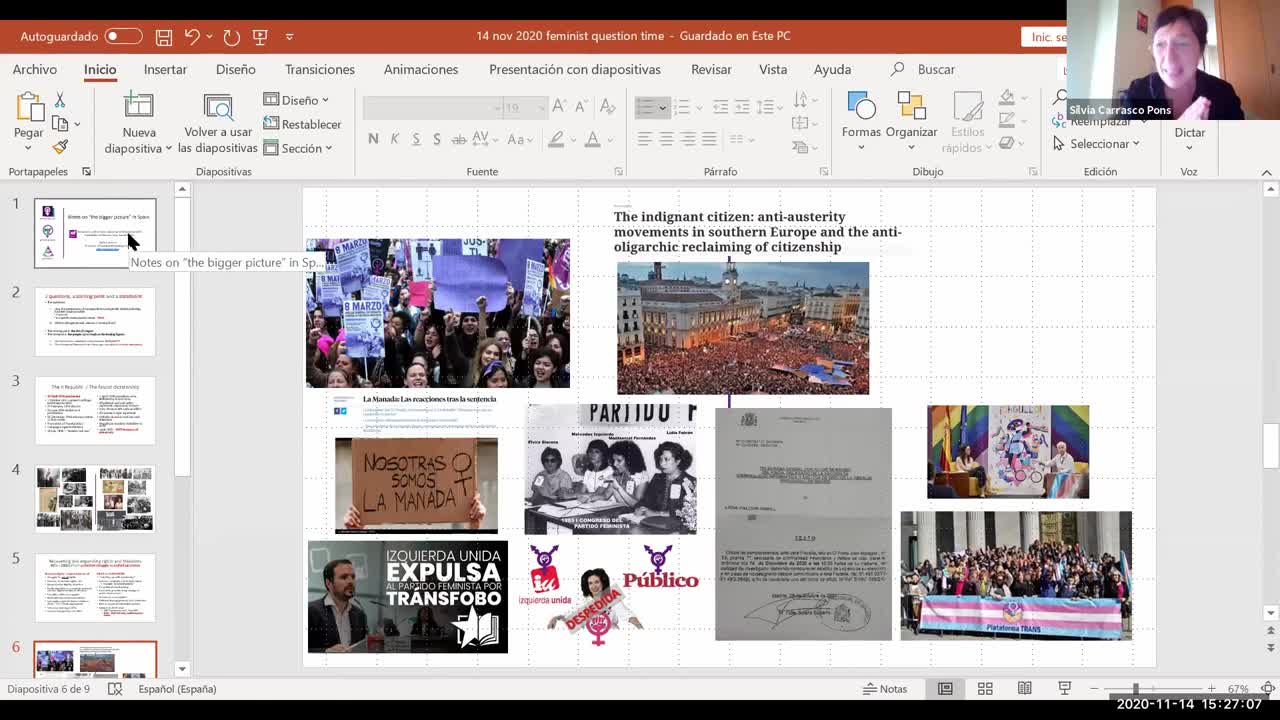Click the Nueva diapositiva icon
The width and height of the screenshot is (1280, 720).
pos(138,106)
